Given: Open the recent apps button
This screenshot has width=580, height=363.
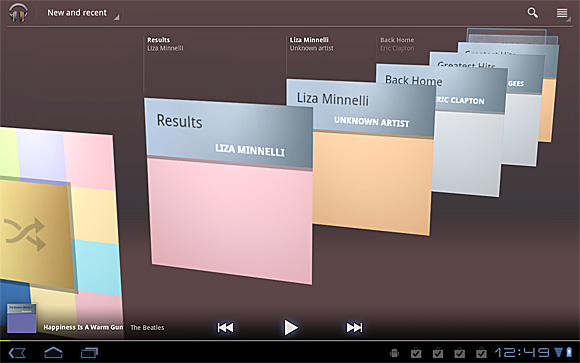Looking at the screenshot, I should pos(89,353).
